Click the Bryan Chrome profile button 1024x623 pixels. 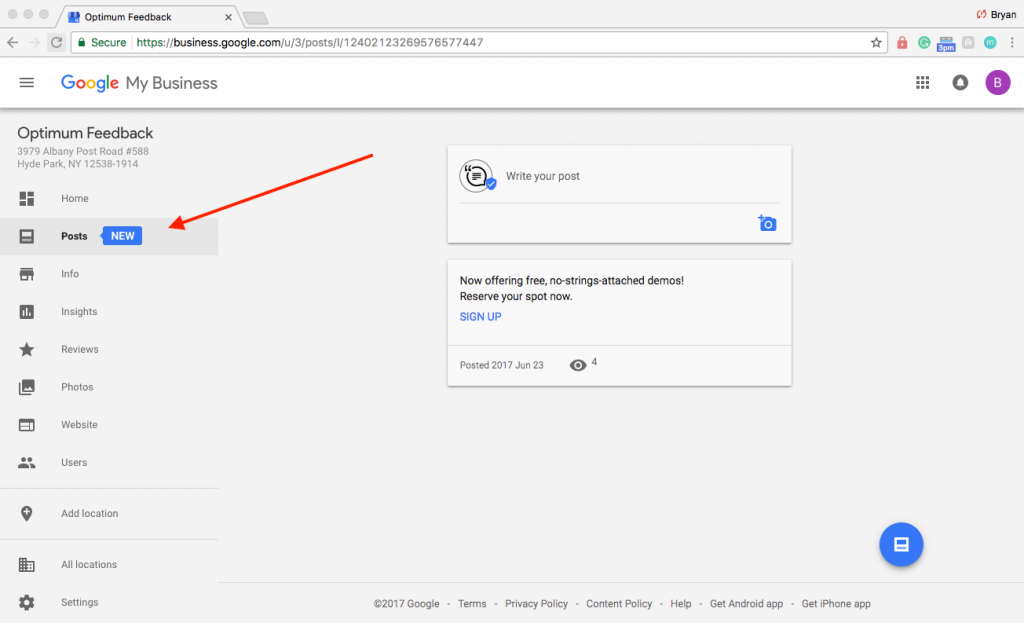coord(997,14)
